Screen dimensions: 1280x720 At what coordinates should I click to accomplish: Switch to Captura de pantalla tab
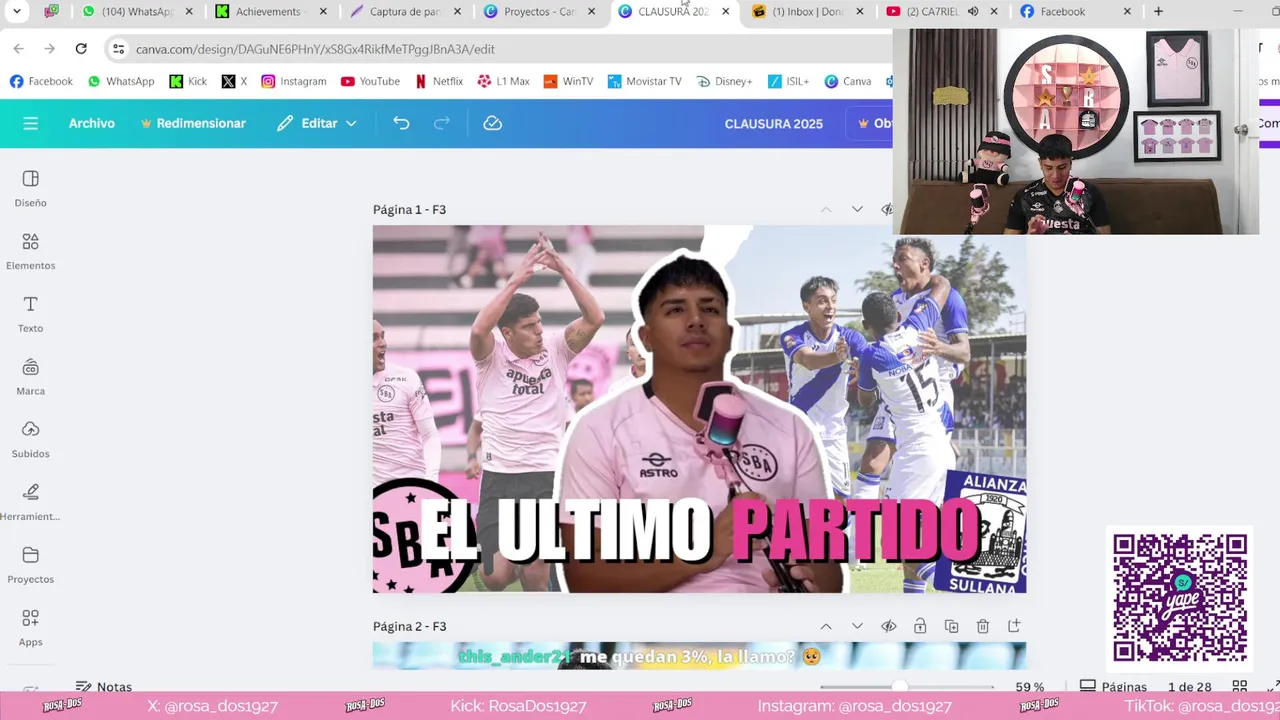click(404, 12)
